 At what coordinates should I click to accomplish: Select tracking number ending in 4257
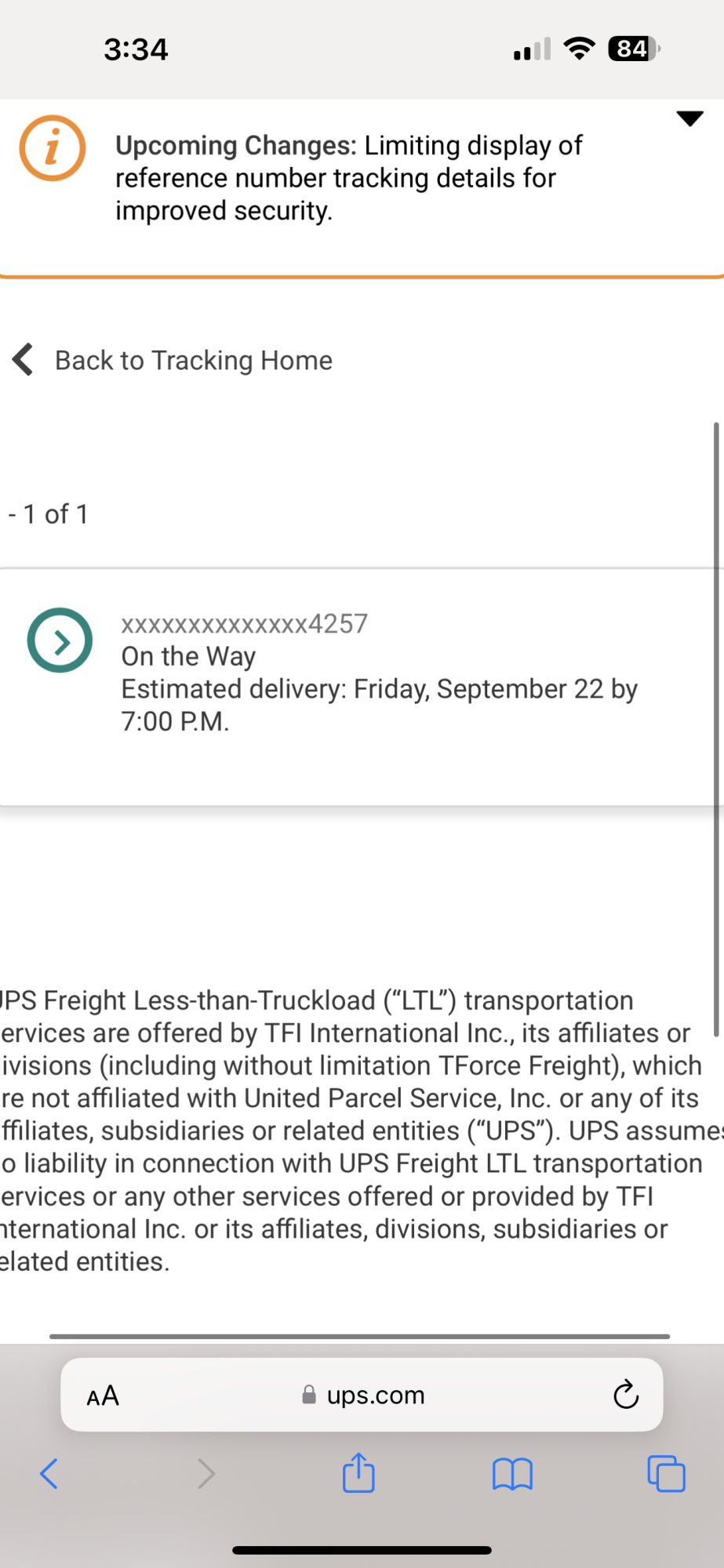tap(244, 624)
